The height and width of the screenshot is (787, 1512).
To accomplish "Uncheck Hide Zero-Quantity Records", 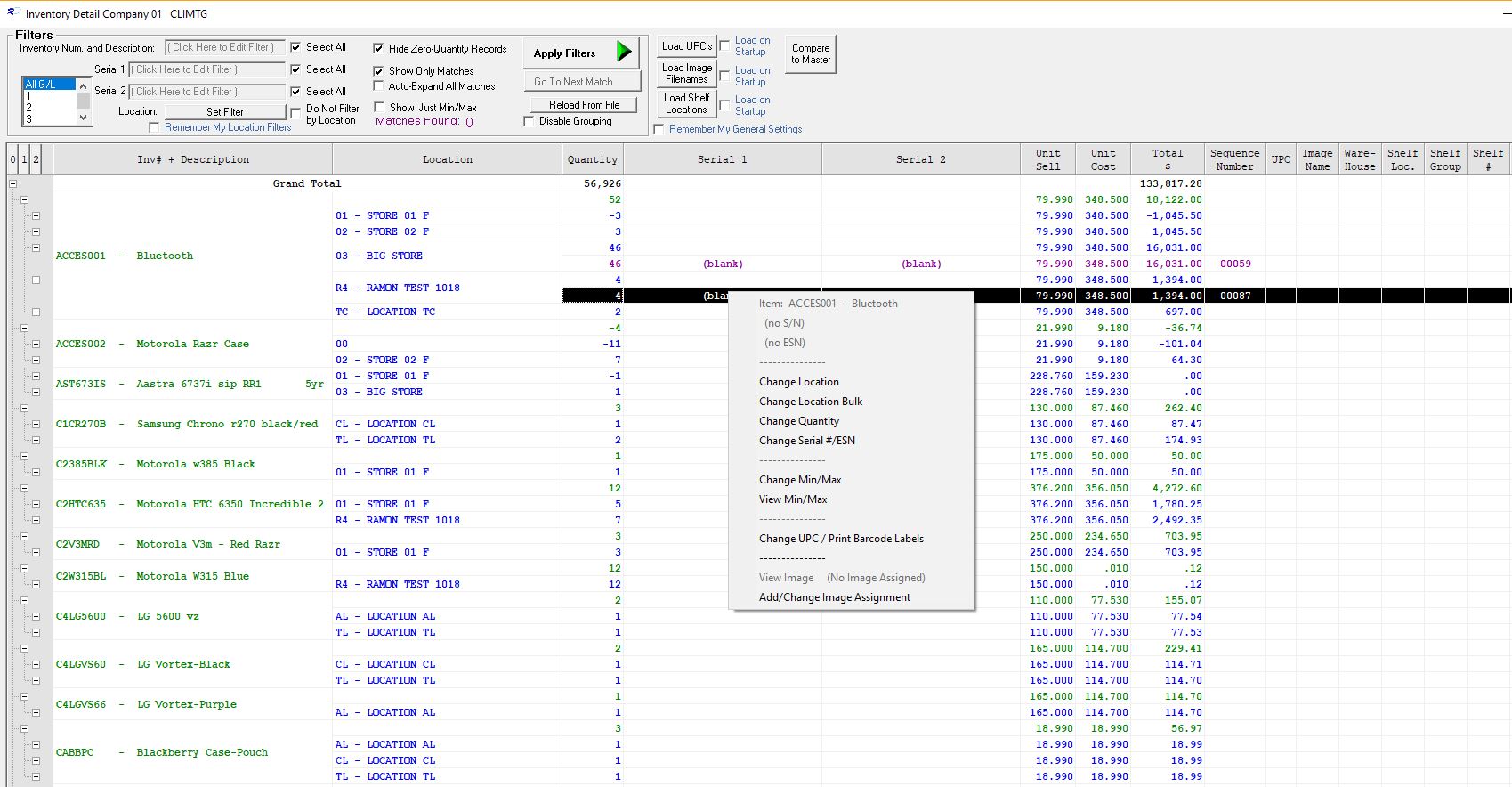I will (x=378, y=49).
